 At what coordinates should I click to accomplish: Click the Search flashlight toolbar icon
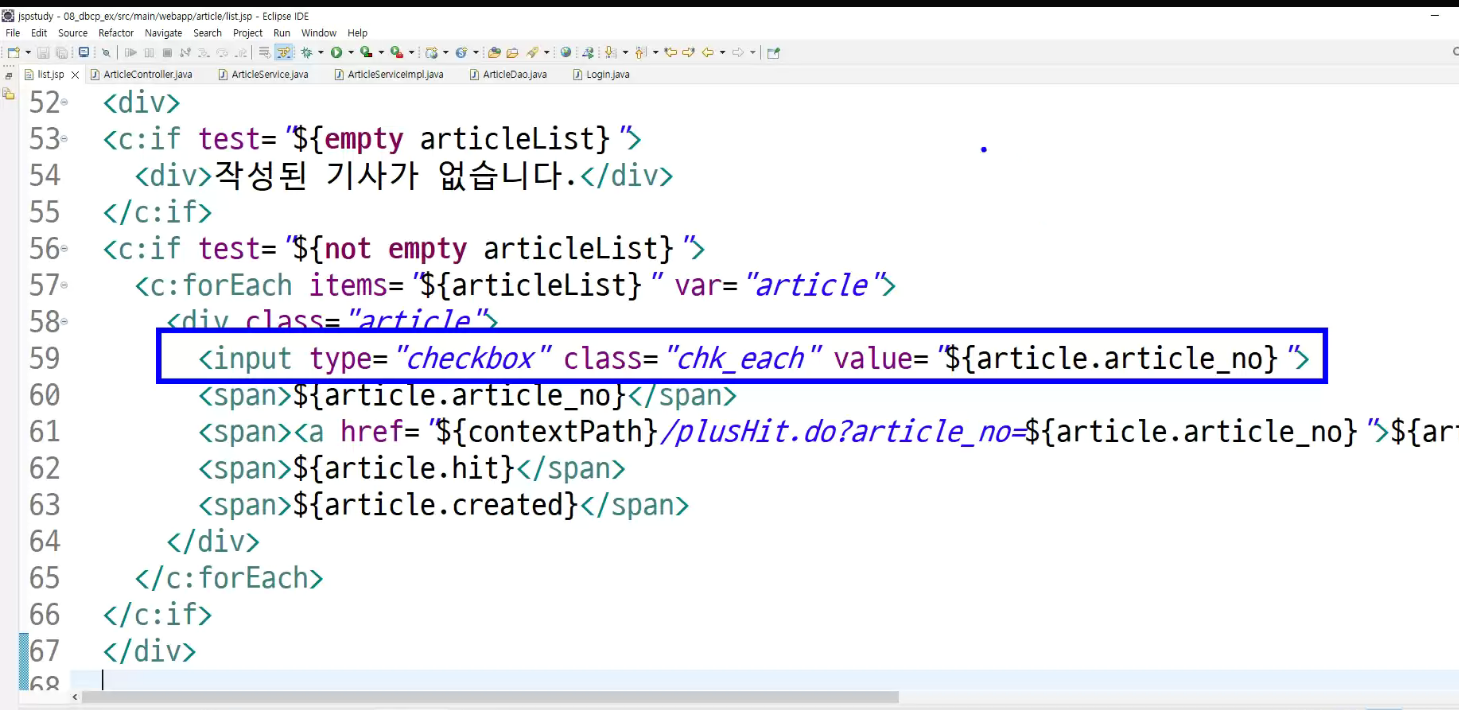pyautogui.click(x=532, y=52)
